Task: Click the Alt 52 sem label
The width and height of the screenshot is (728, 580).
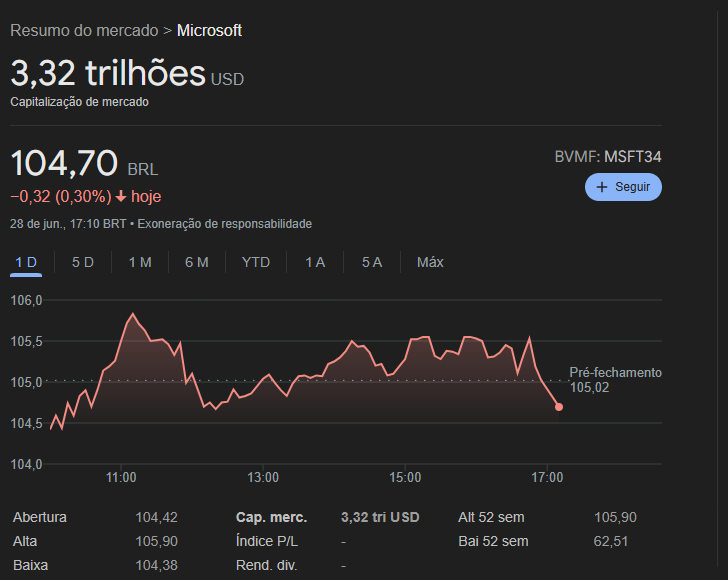Action: (491, 517)
